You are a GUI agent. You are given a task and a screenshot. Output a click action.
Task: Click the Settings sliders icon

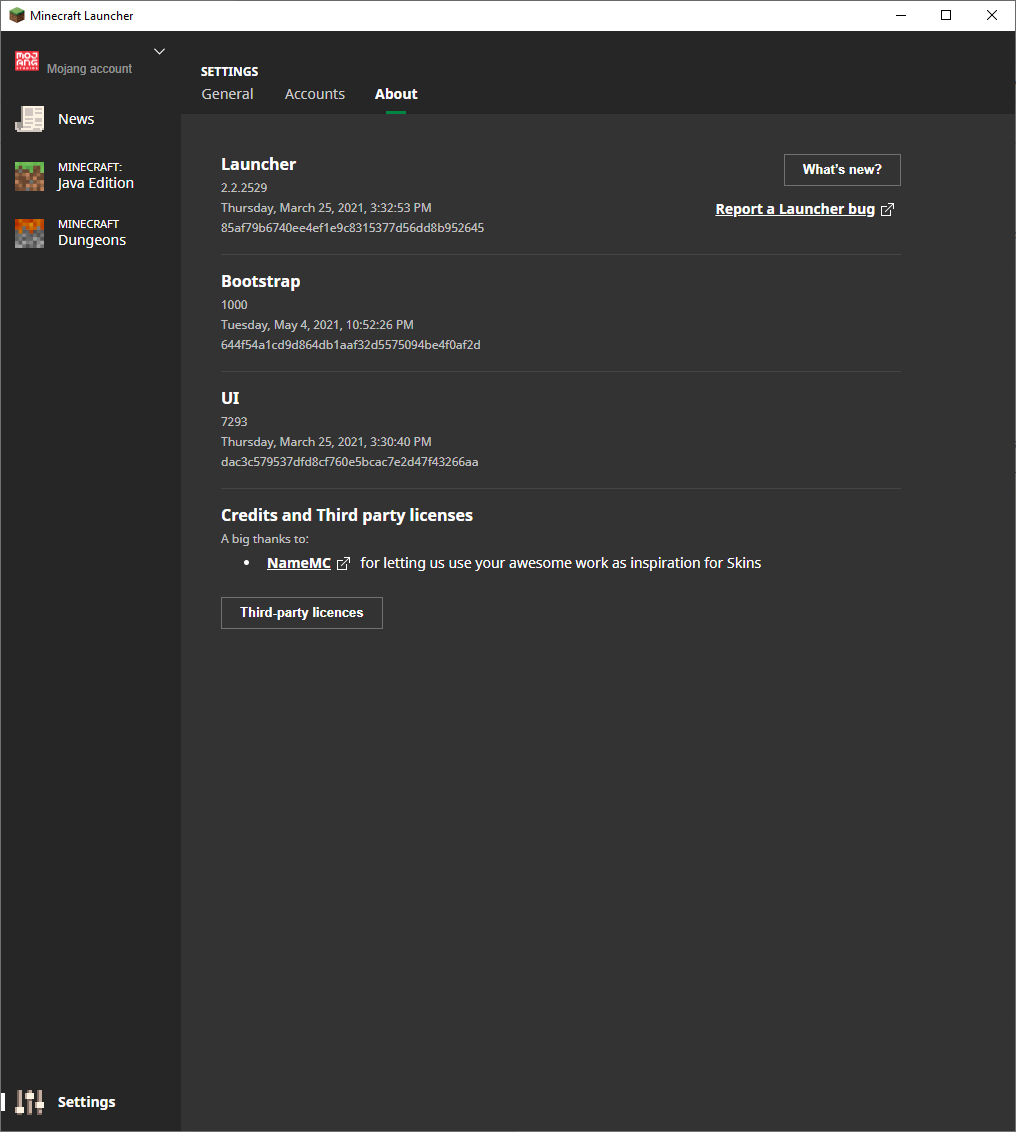coord(30,1102)
